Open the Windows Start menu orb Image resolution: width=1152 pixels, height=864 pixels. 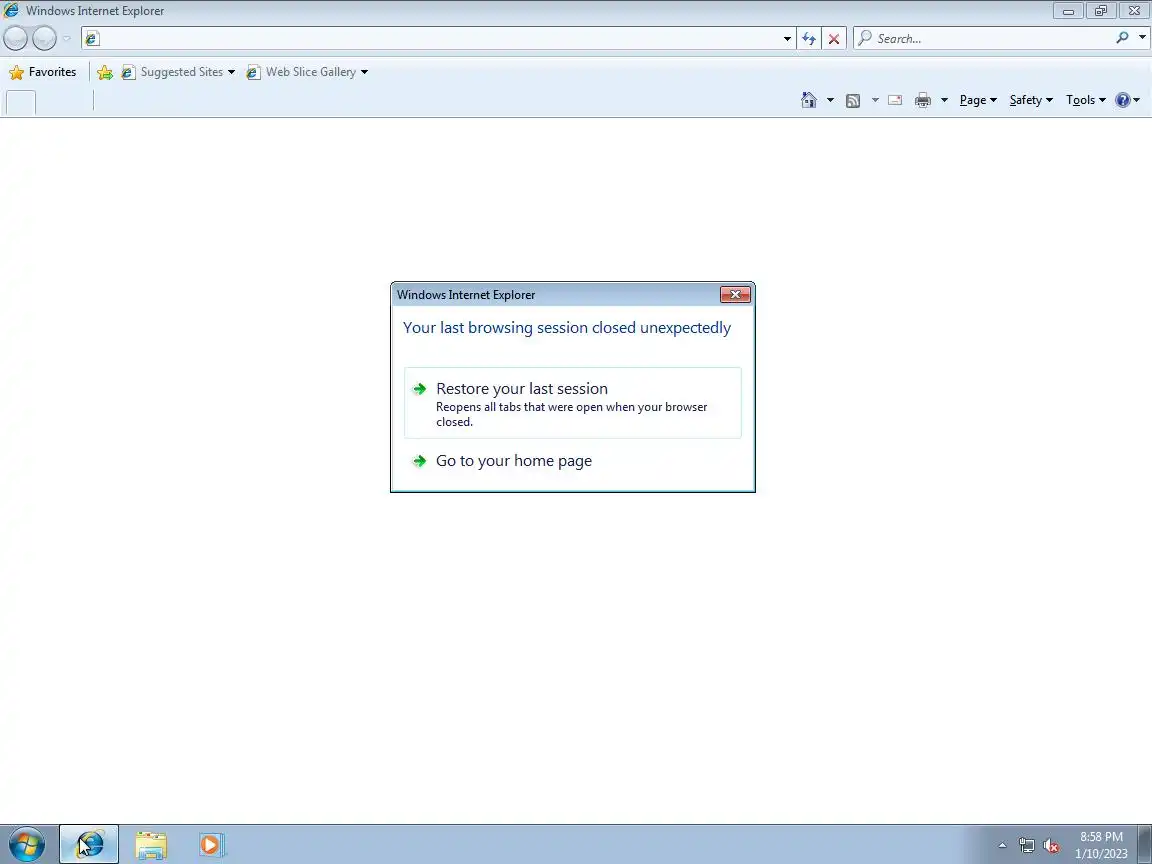point(26,844)
